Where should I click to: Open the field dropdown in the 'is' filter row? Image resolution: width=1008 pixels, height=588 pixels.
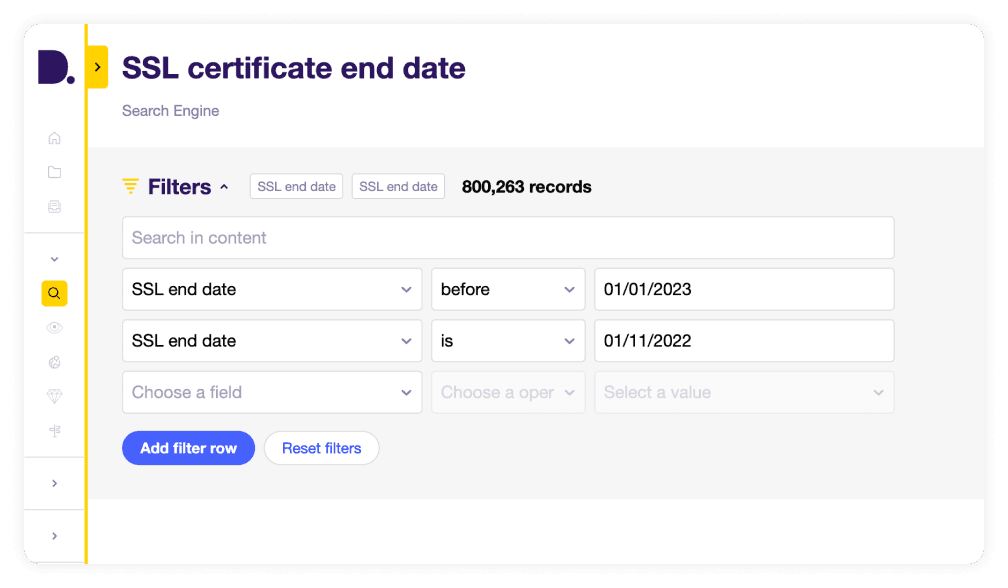click(272, 341)
